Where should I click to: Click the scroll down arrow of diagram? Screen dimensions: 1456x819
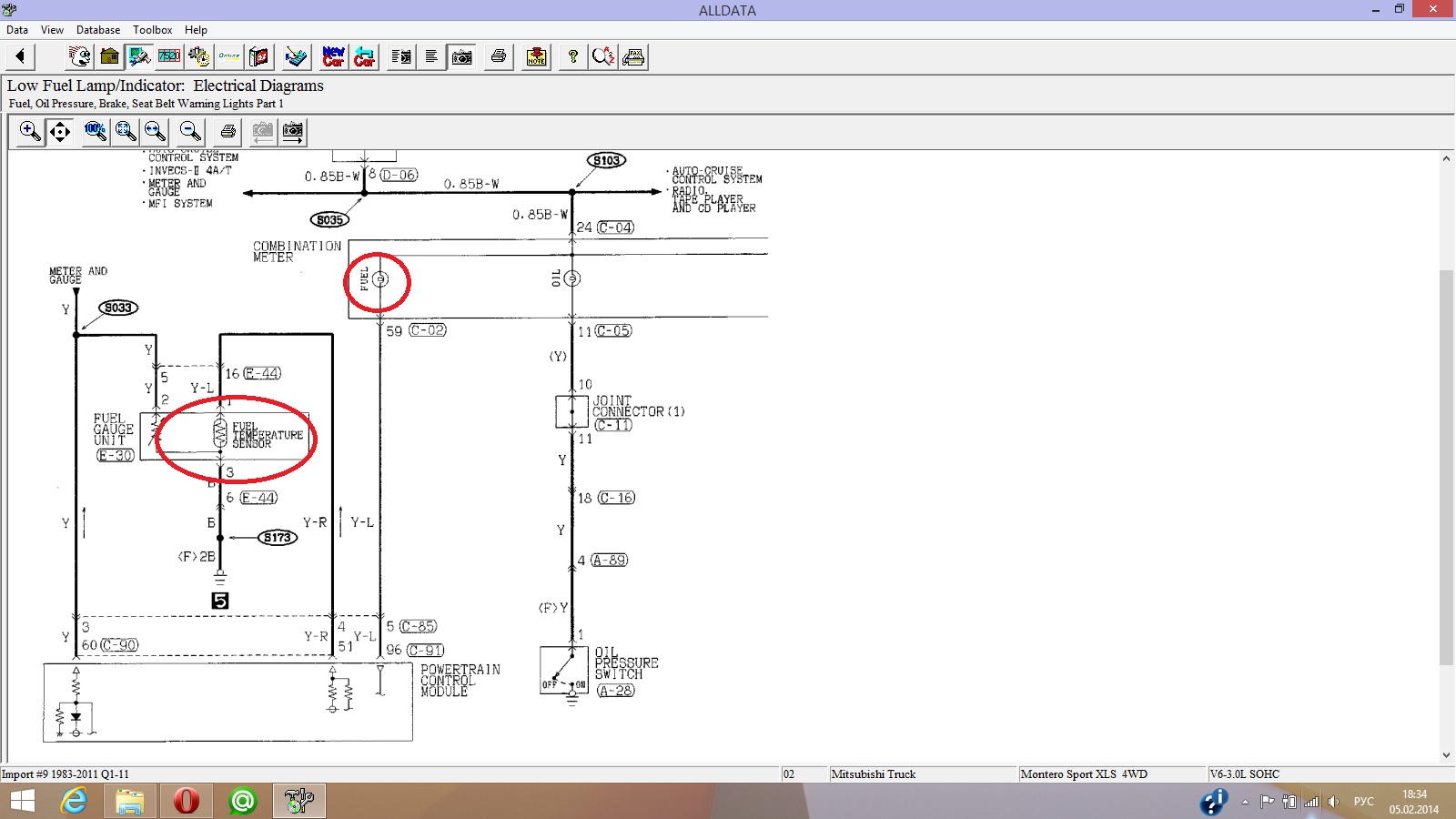1446,754
